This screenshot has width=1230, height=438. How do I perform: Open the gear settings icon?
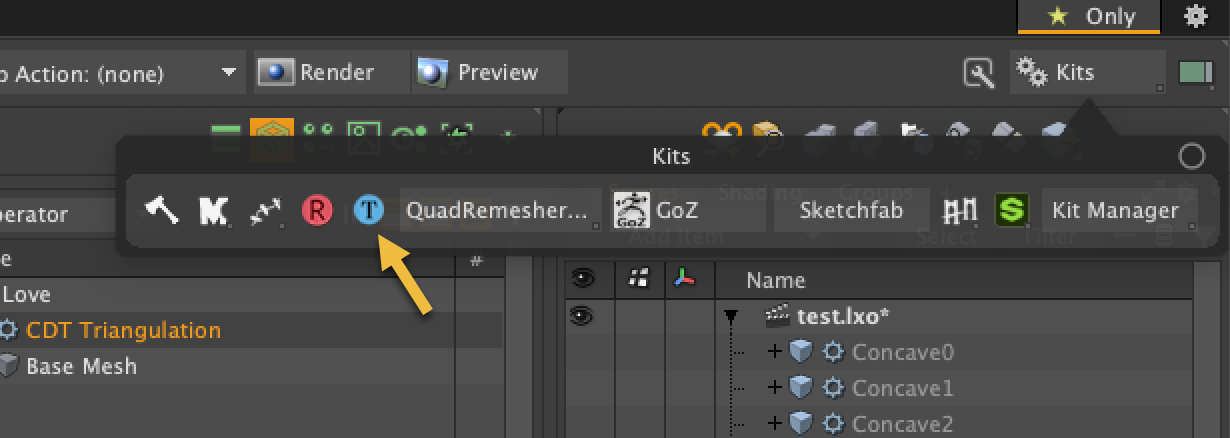(x=1195, y=16)
